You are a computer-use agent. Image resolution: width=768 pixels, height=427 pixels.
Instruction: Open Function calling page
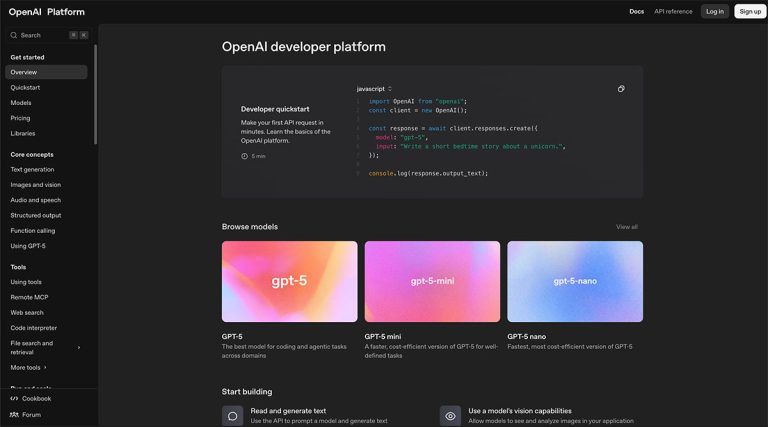point(33,230)
